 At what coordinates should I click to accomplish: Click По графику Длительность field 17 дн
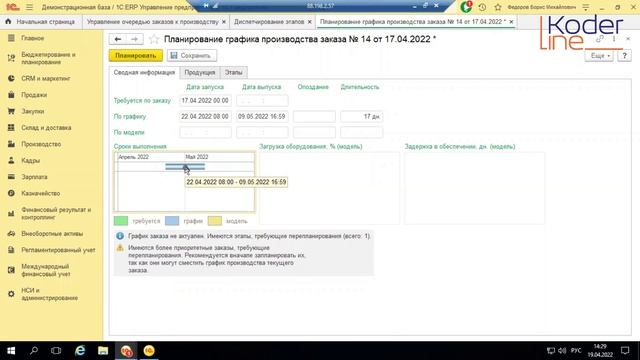tap(361, 116)
